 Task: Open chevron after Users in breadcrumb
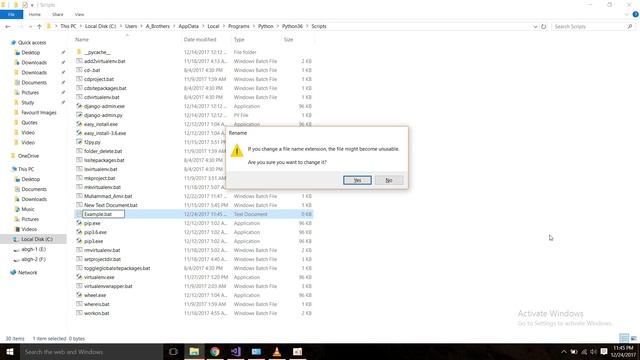(x=142, y=26)
